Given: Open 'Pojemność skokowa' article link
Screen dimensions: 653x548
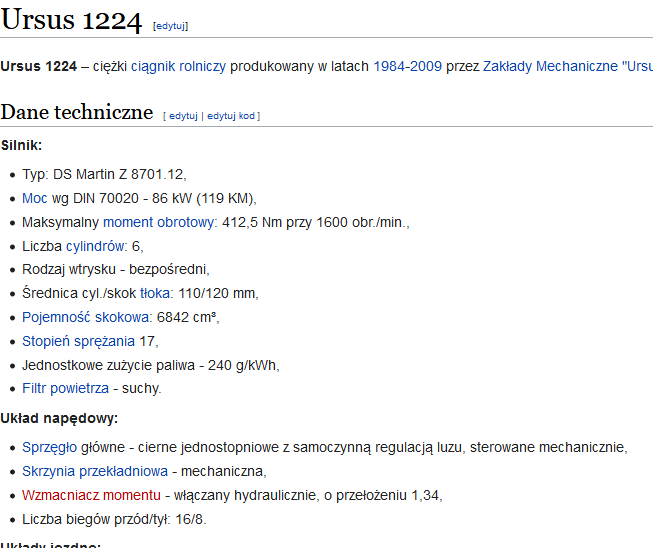Looking at the screenshot, I should (86, 317).
